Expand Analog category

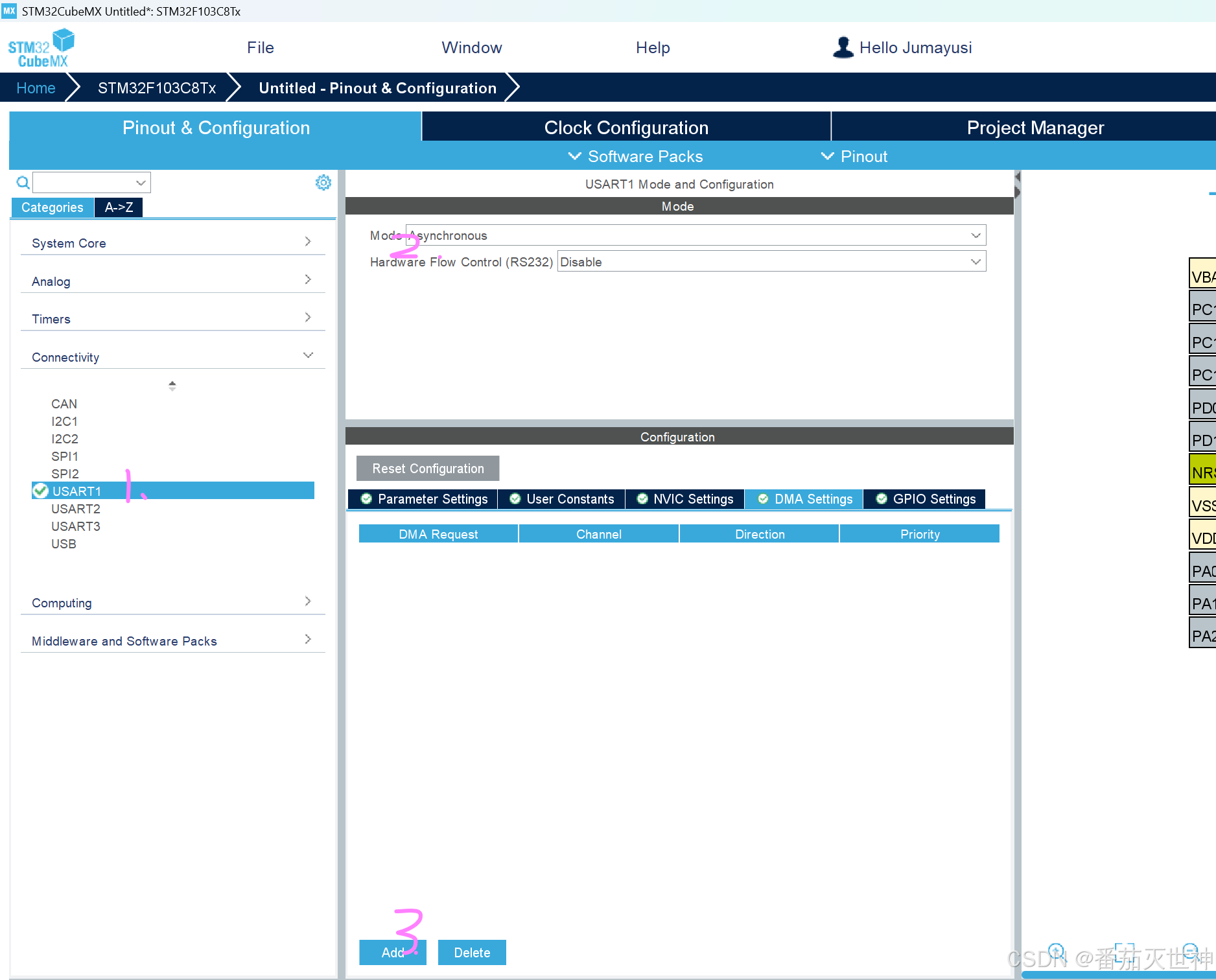point(172,281)
